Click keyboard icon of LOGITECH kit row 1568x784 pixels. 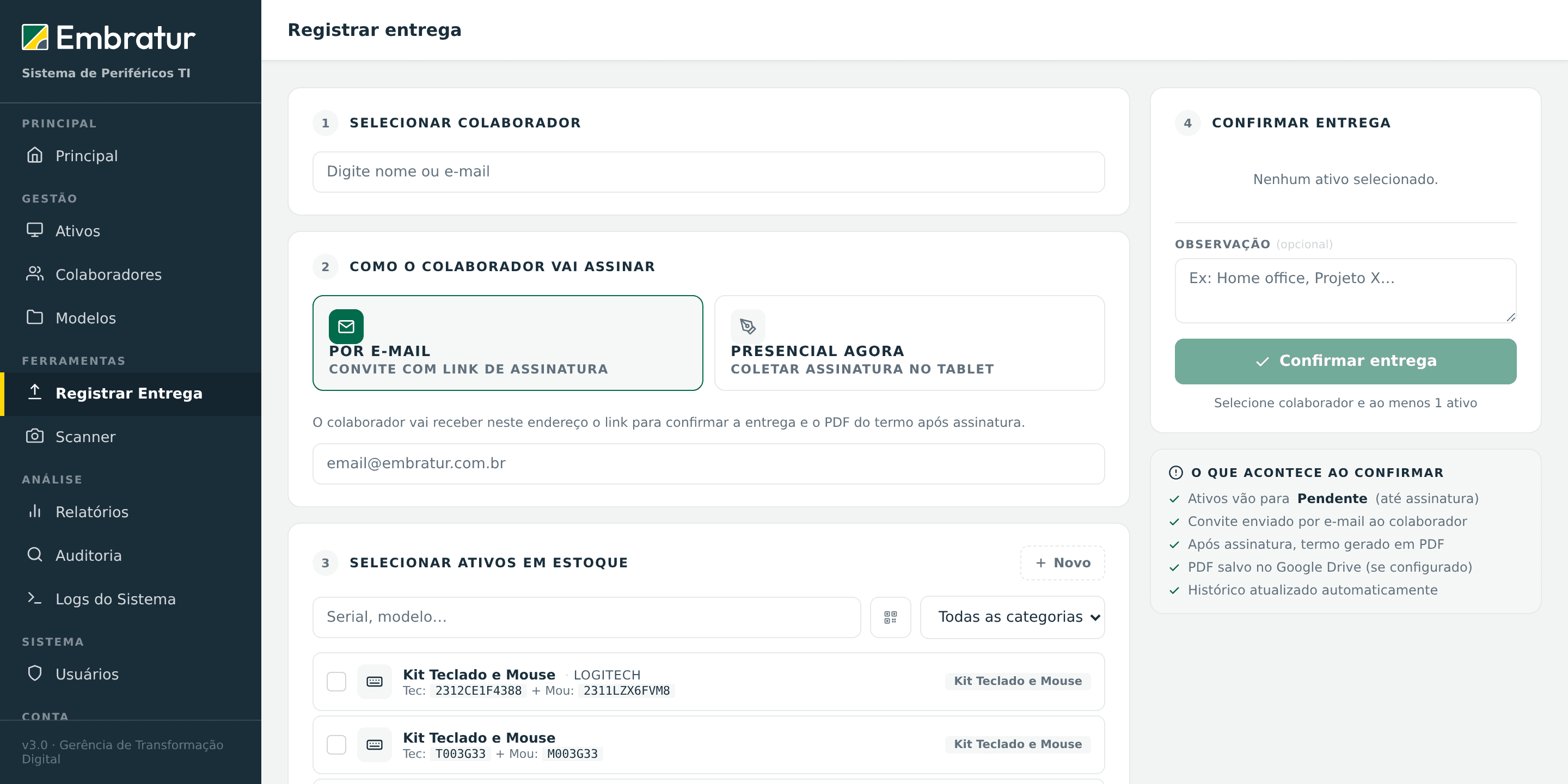pyautogui.click(x=375, y=682)
